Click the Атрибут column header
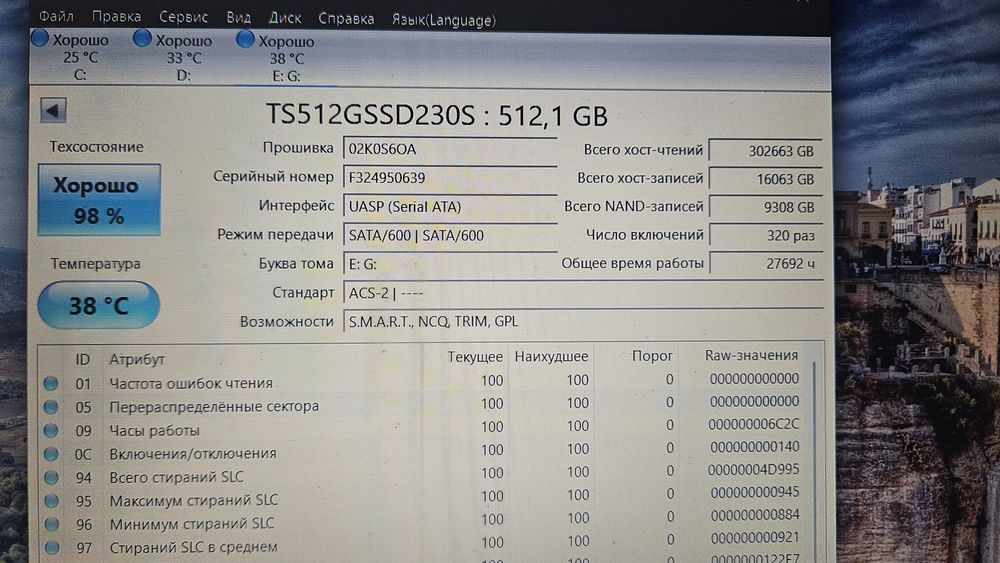This screenshot has width=1000, height=563. tap(136, 359)
